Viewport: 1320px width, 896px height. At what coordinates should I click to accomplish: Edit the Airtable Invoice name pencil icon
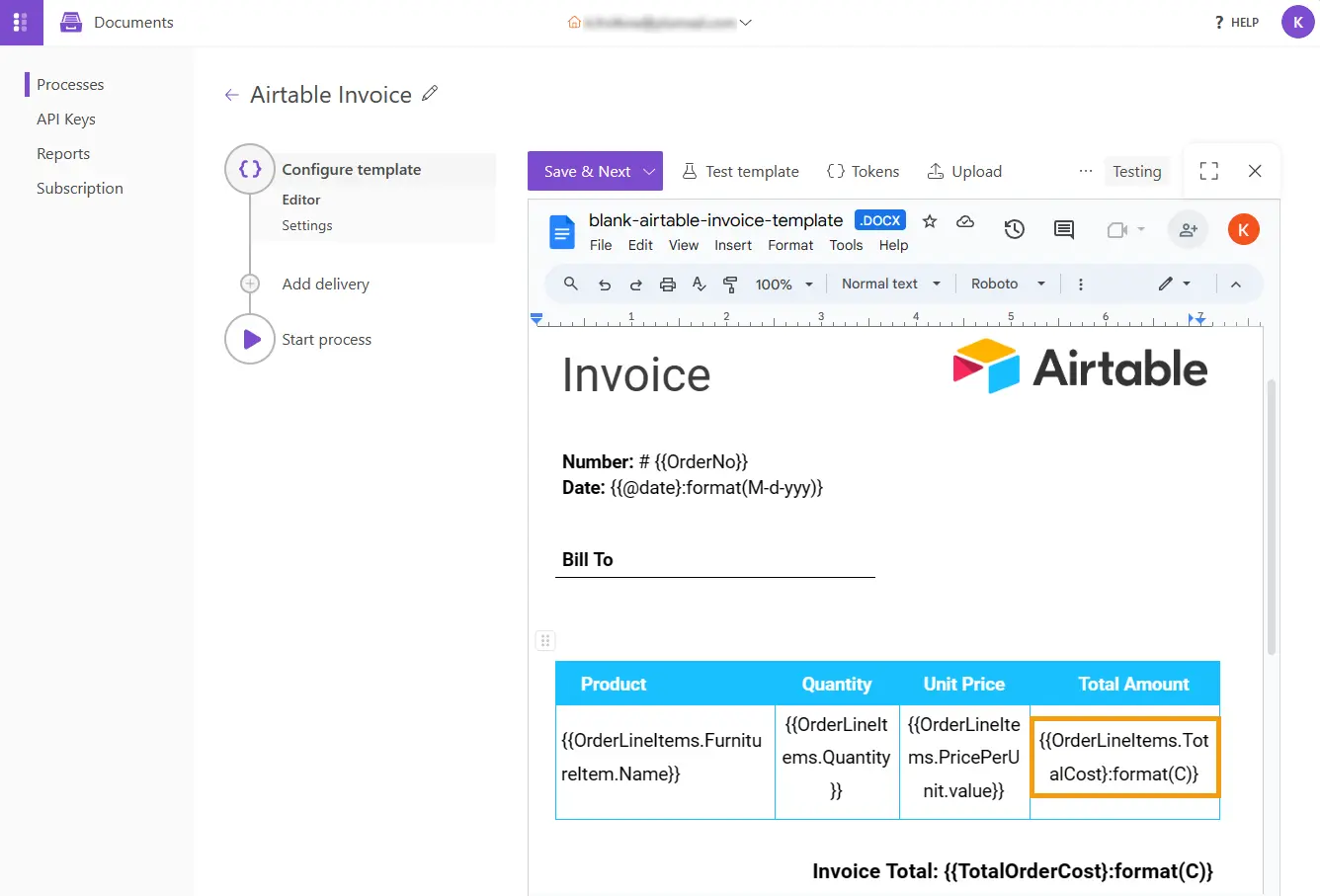[x=429, y=93]
